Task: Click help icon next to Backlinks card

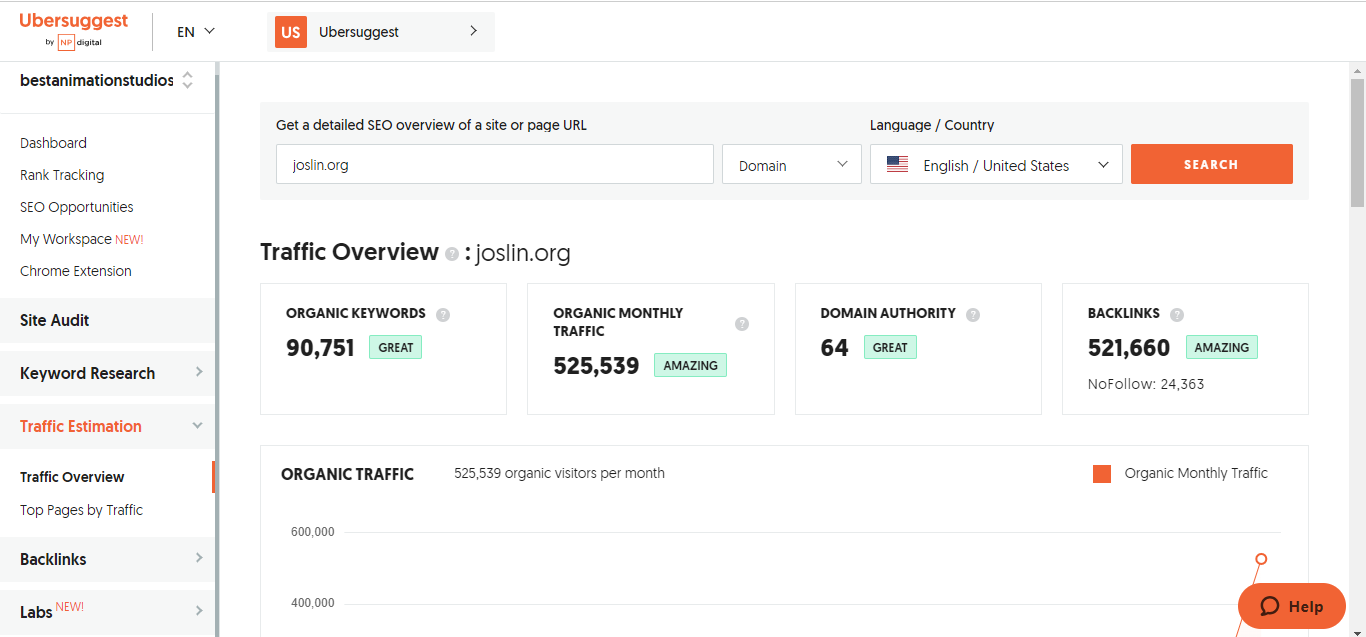Action: [x=1177, y=314]
